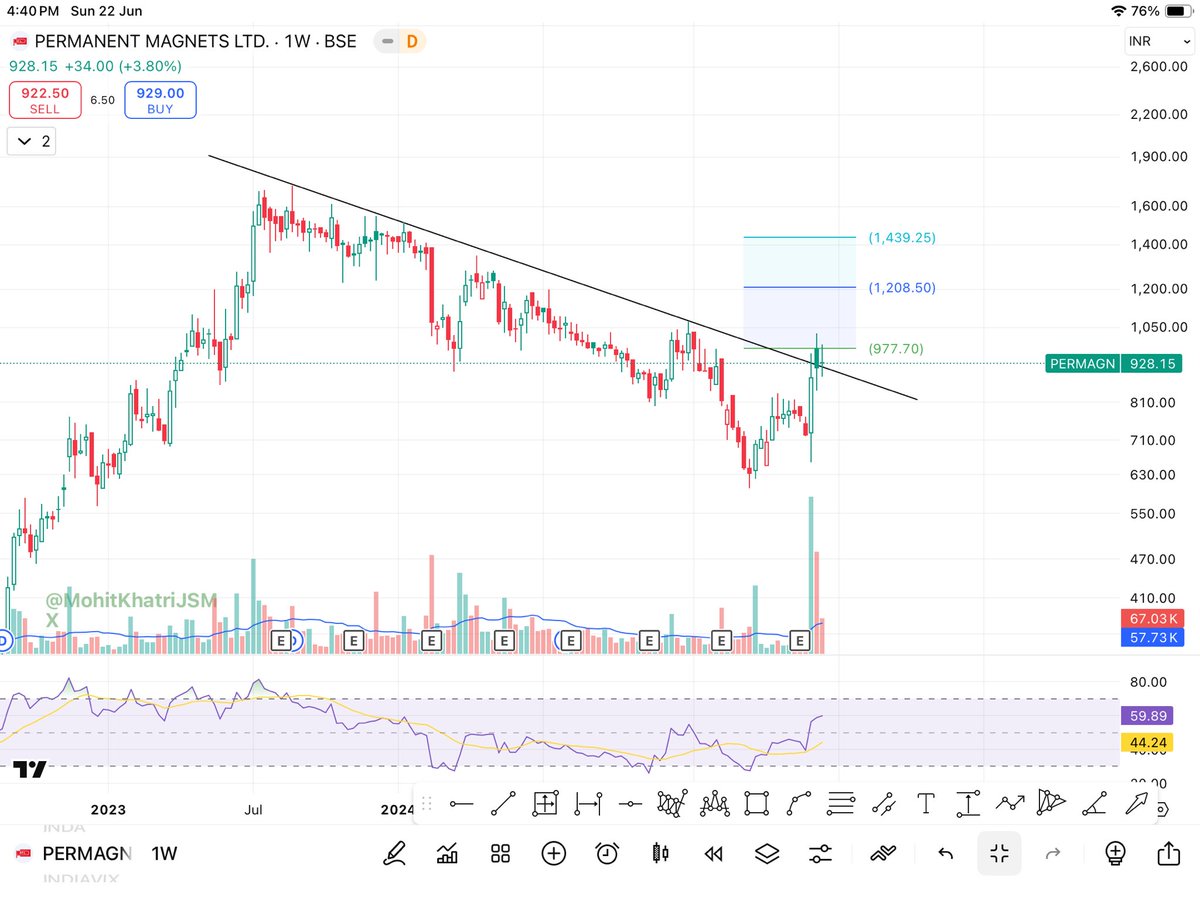
Task: Open chart settings sliders icon
Action: (820, 854)
